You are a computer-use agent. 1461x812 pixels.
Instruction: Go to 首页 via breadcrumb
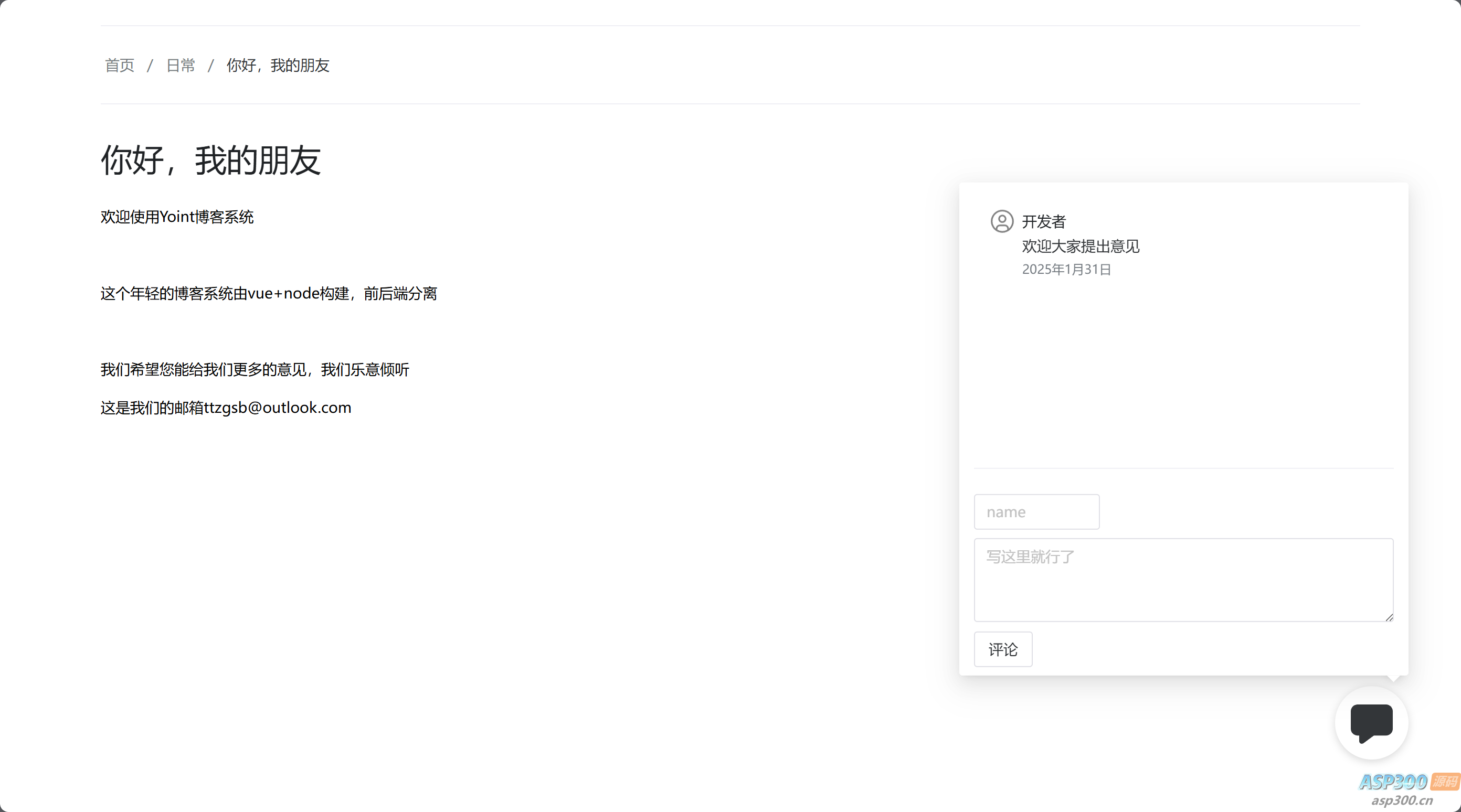tap(120, 65)
